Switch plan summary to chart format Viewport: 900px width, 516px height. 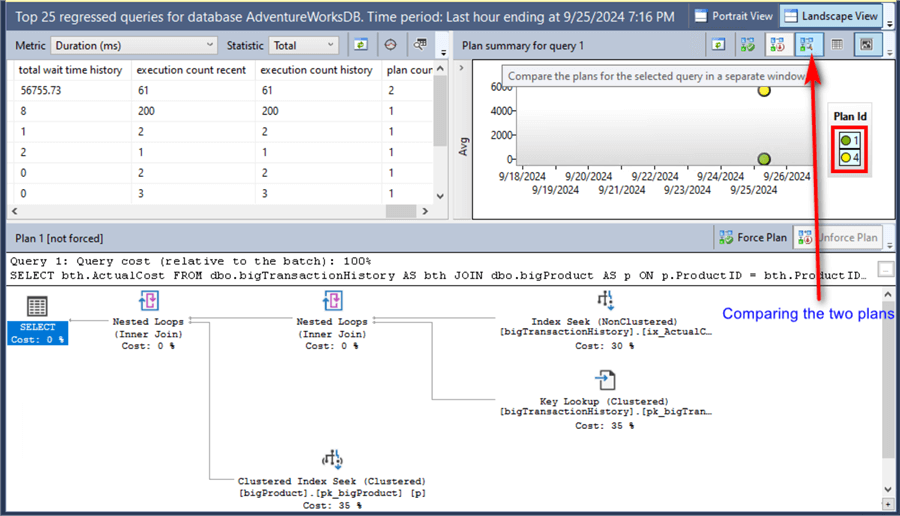coord(867,45)
